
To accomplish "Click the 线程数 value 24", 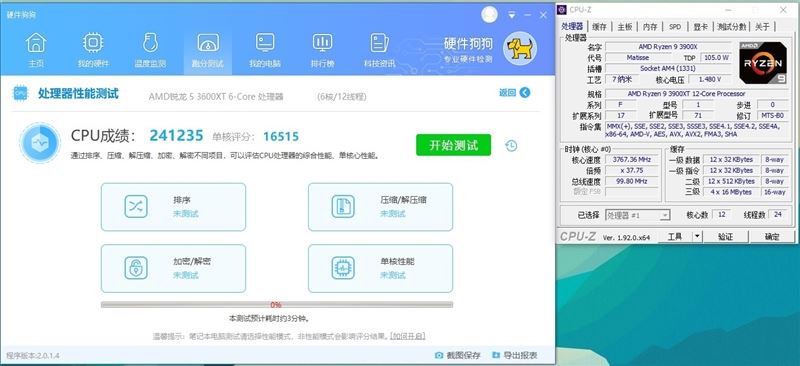I will (777, 215).
